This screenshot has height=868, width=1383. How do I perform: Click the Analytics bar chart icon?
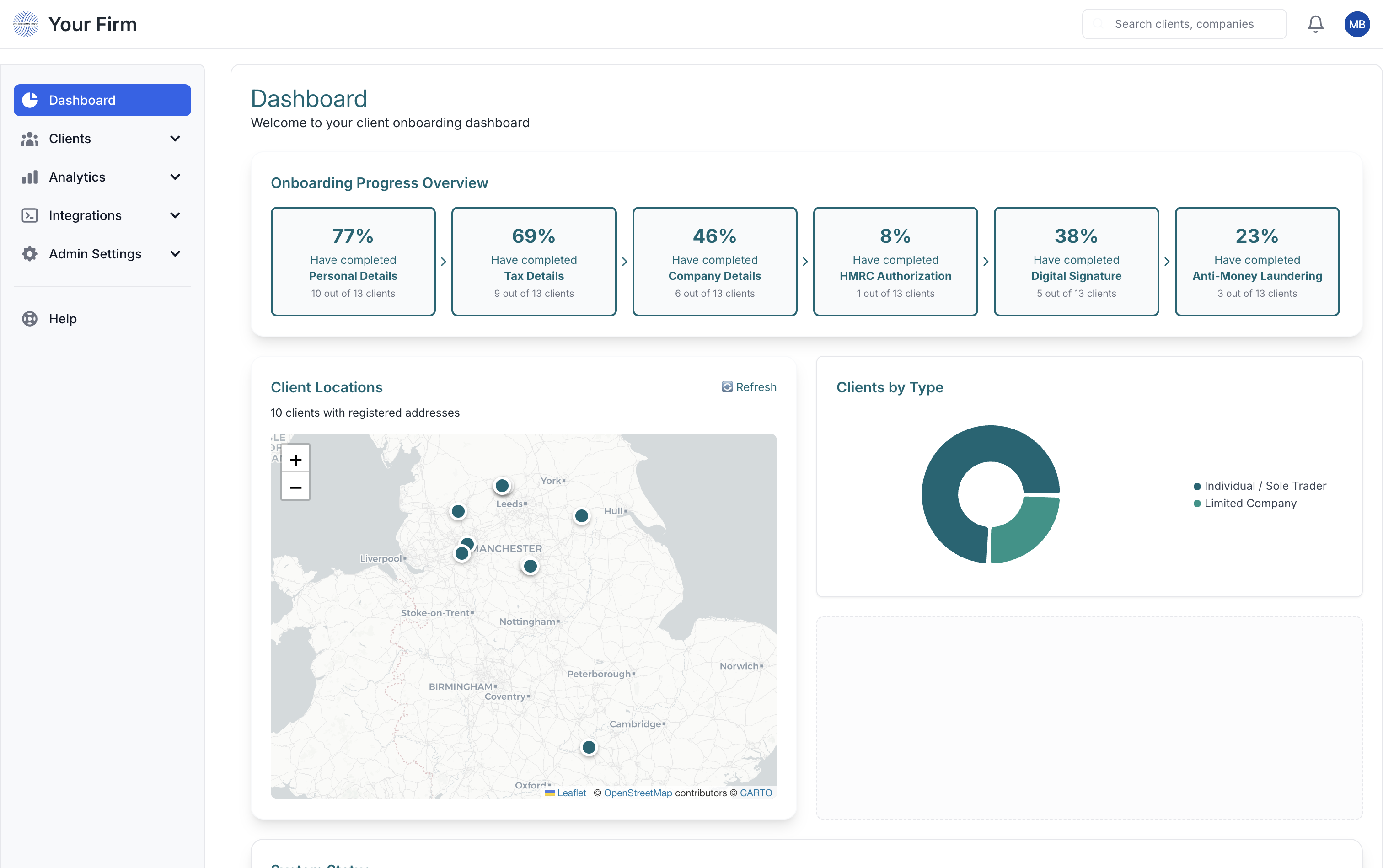pos(29,177)
